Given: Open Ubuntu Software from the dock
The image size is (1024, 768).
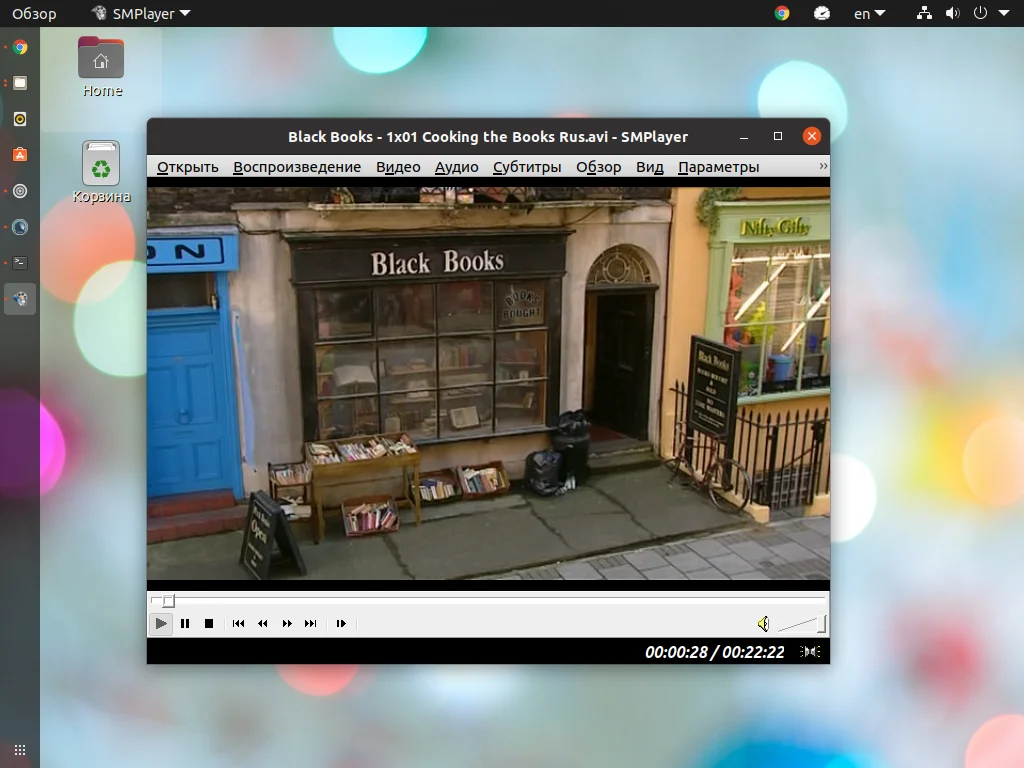Looking at the screenshot, I should (x=20, y=155).
